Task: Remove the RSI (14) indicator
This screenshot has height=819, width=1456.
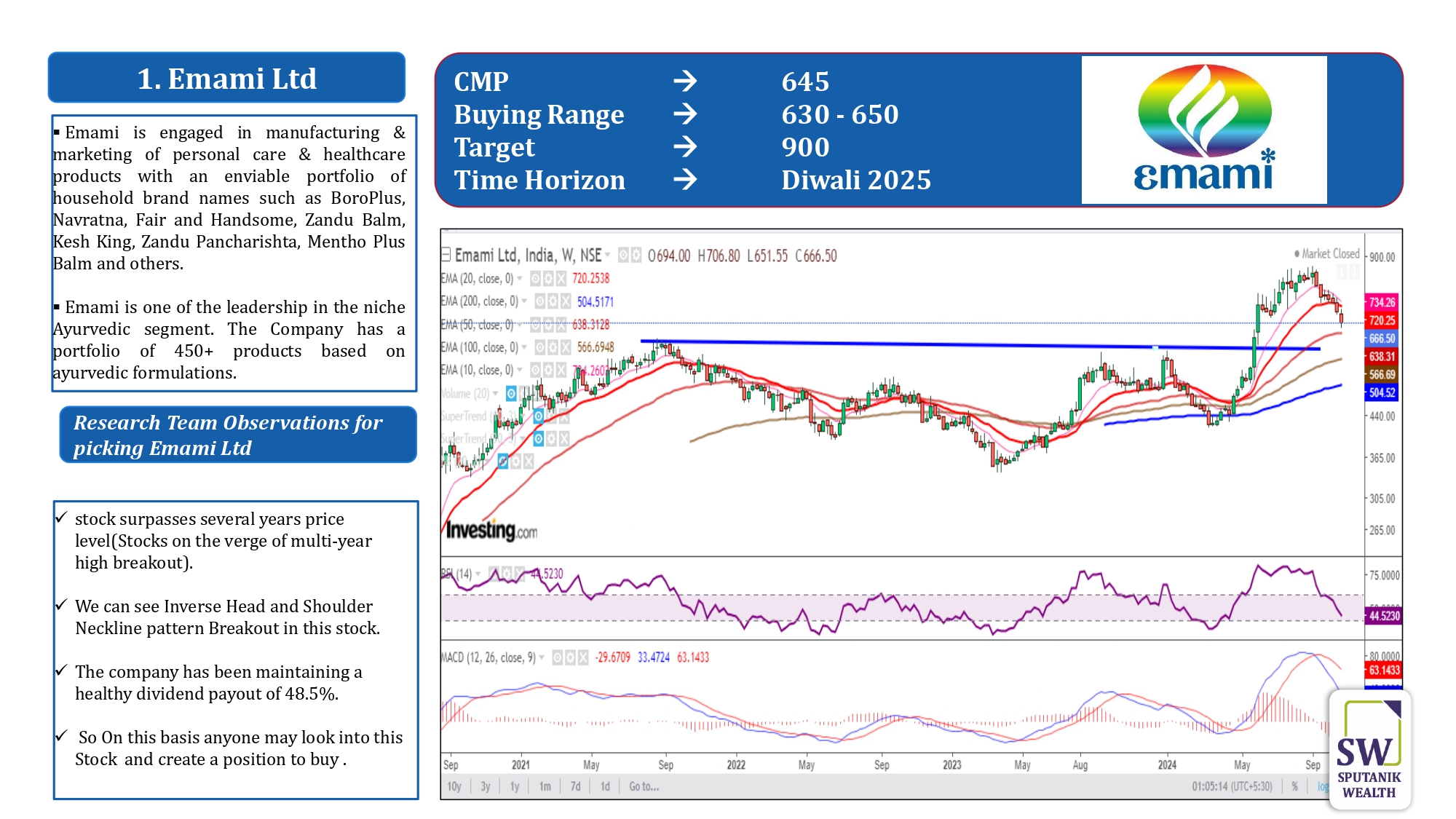Action: tap(520, 574)
